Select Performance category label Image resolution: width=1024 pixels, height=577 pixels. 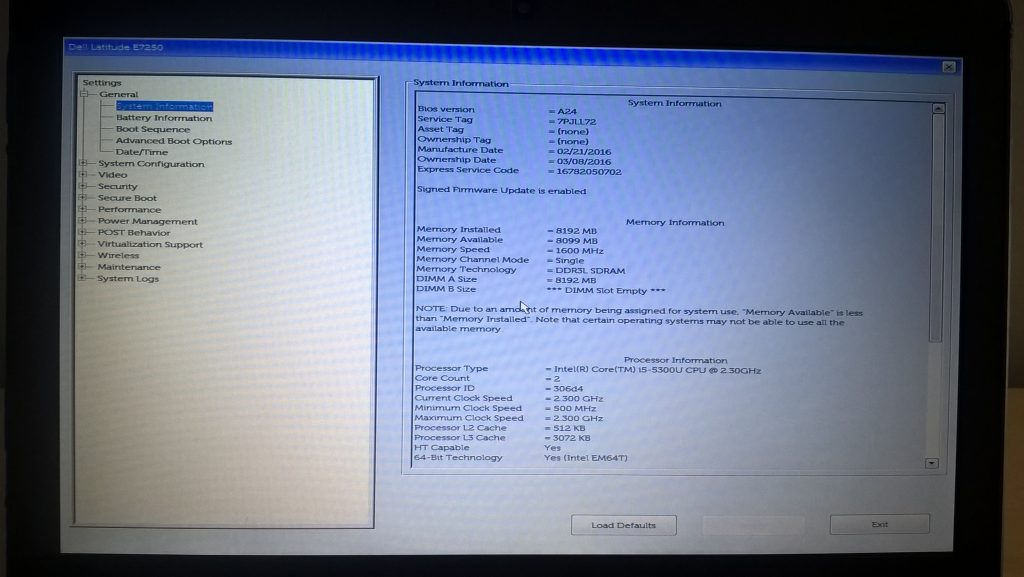point(129,210)
